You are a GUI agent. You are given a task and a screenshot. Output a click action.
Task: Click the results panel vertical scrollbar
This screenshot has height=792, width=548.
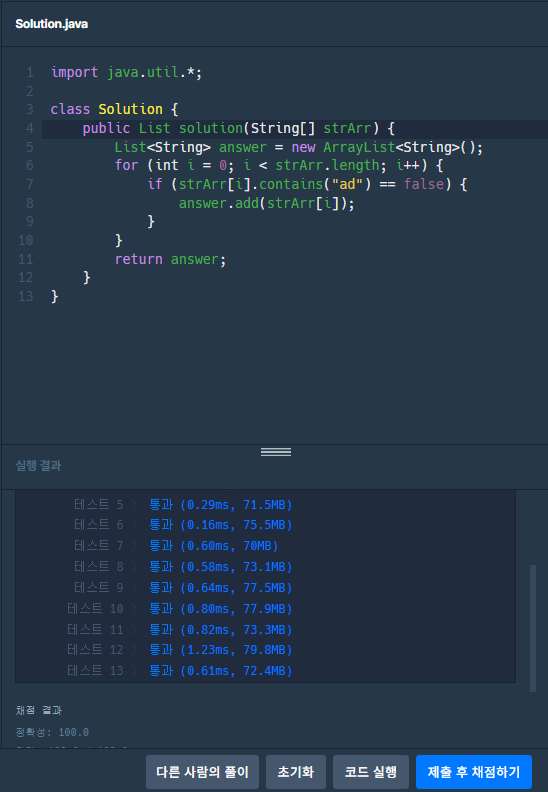coord(533,628)
